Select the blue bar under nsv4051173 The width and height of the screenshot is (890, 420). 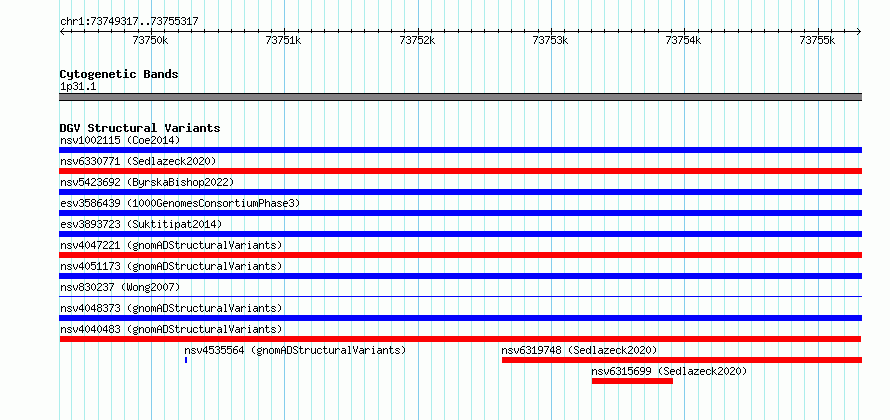click(460, 276)
